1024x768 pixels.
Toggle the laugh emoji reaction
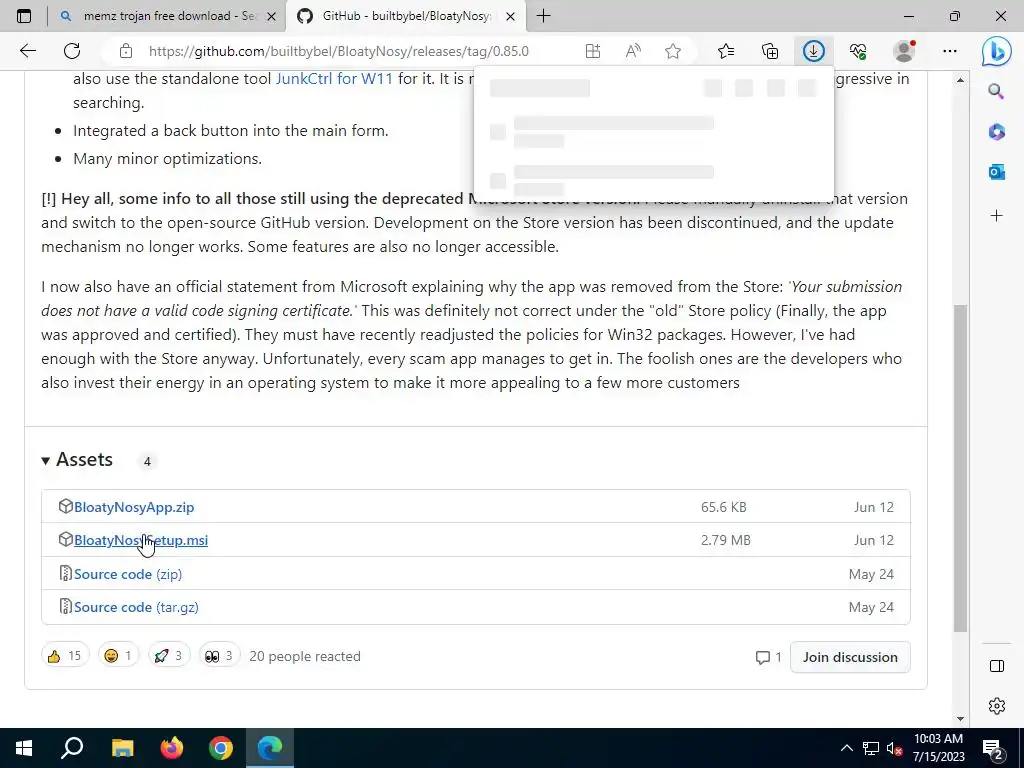coord(119,655)
